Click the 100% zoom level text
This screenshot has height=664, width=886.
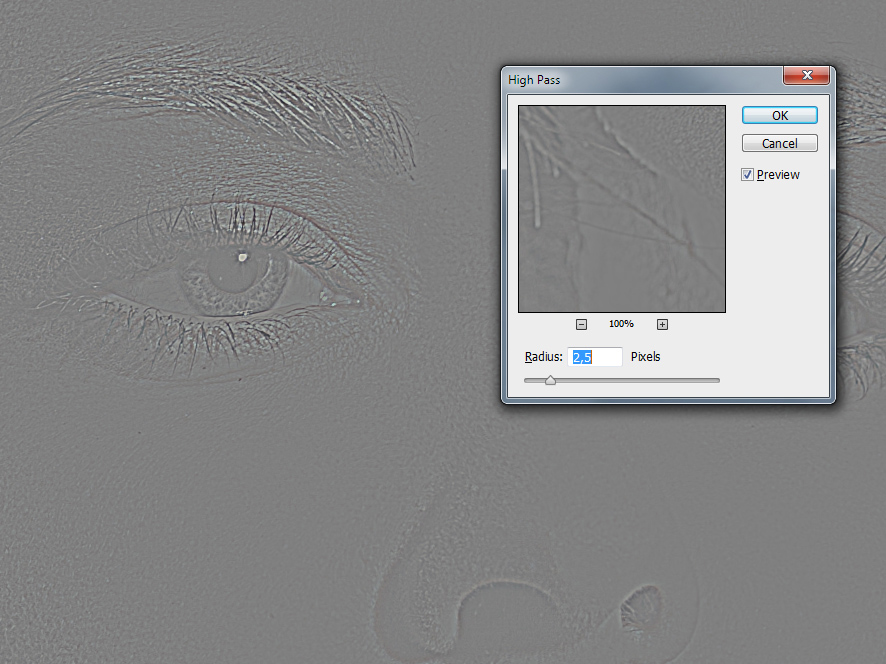(621, 324)
